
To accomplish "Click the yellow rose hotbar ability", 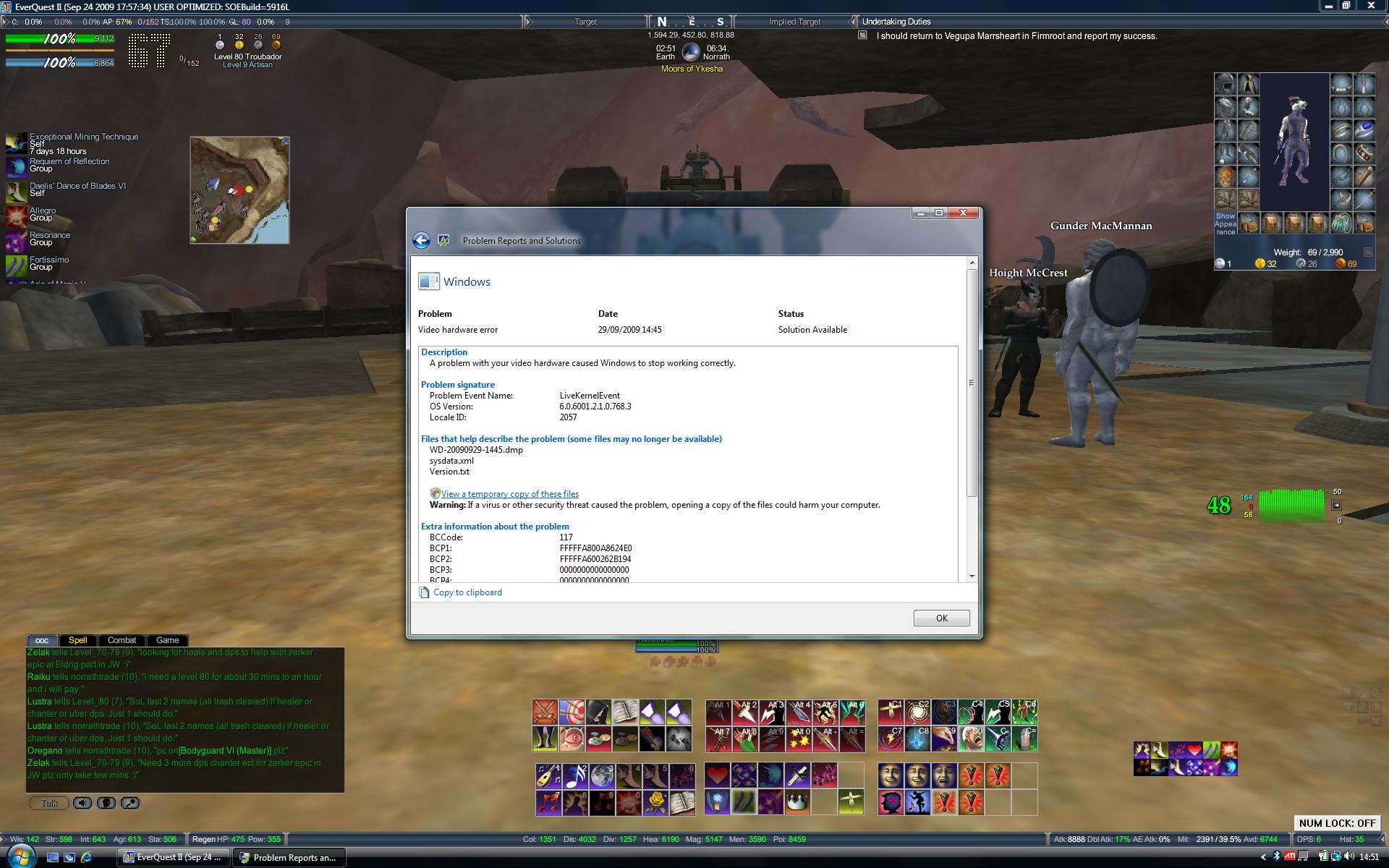I will coord(655,801).
